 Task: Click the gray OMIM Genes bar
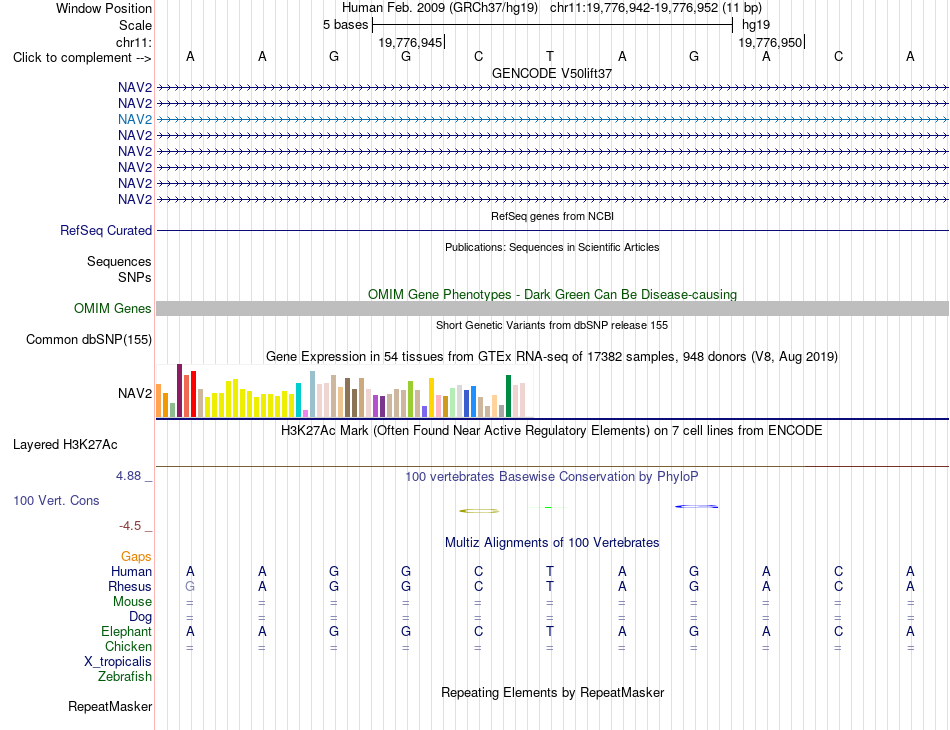point(552,308)
